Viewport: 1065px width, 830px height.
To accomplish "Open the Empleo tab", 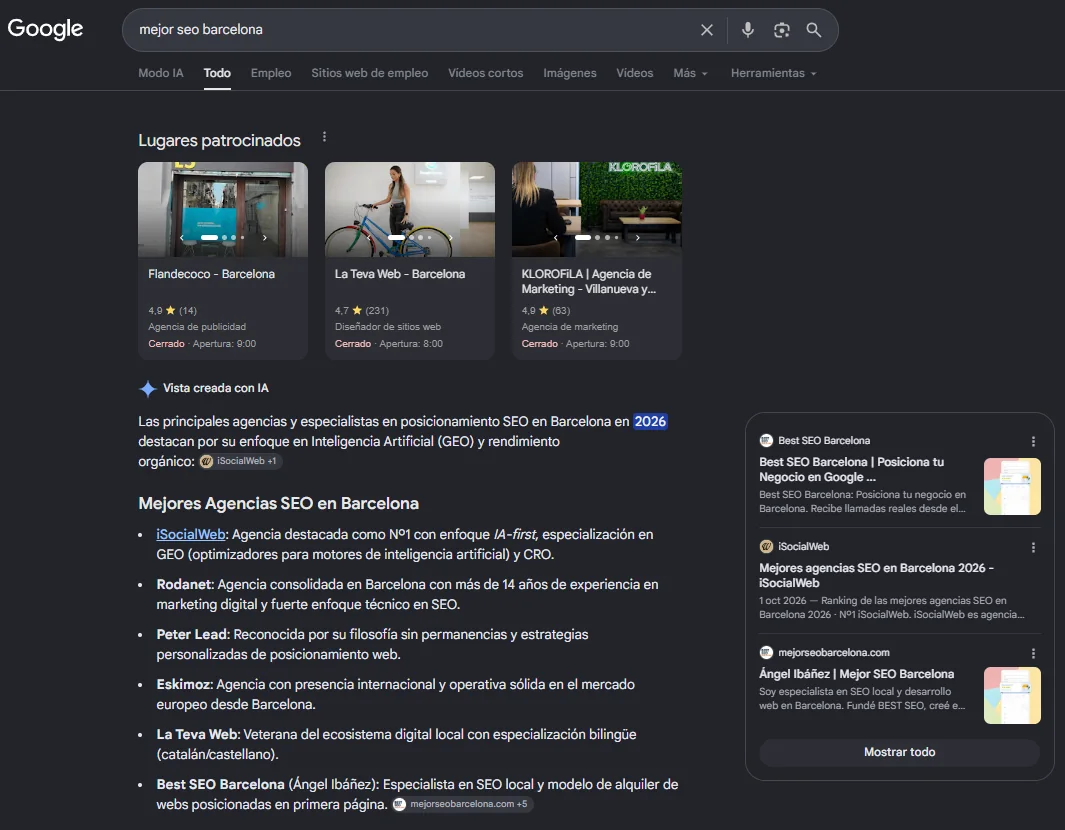I will click(x=271, y=73).
